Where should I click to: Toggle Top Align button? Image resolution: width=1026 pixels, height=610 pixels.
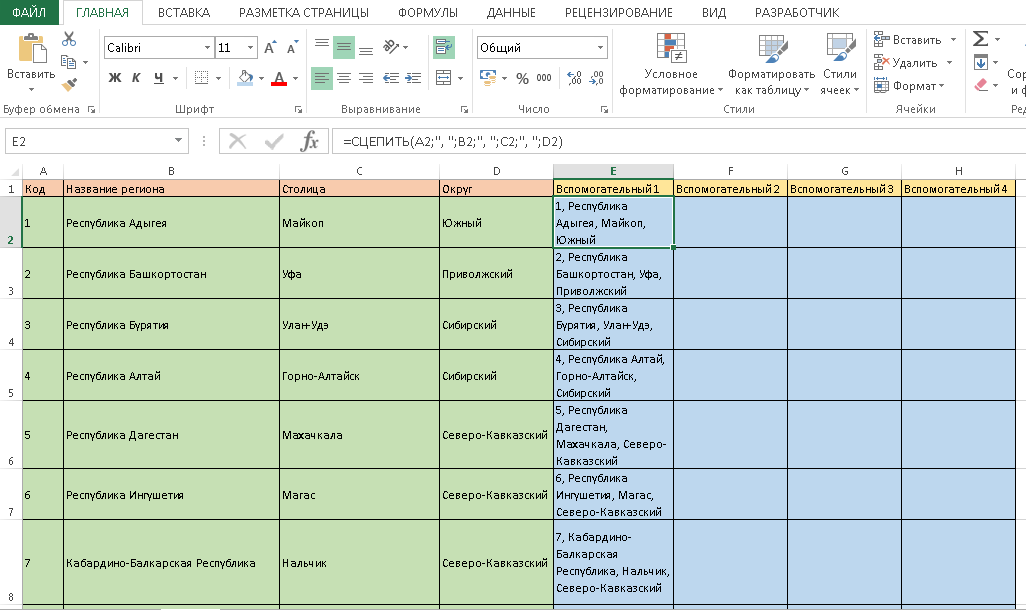pyautogui.click(x=321, y=45)
